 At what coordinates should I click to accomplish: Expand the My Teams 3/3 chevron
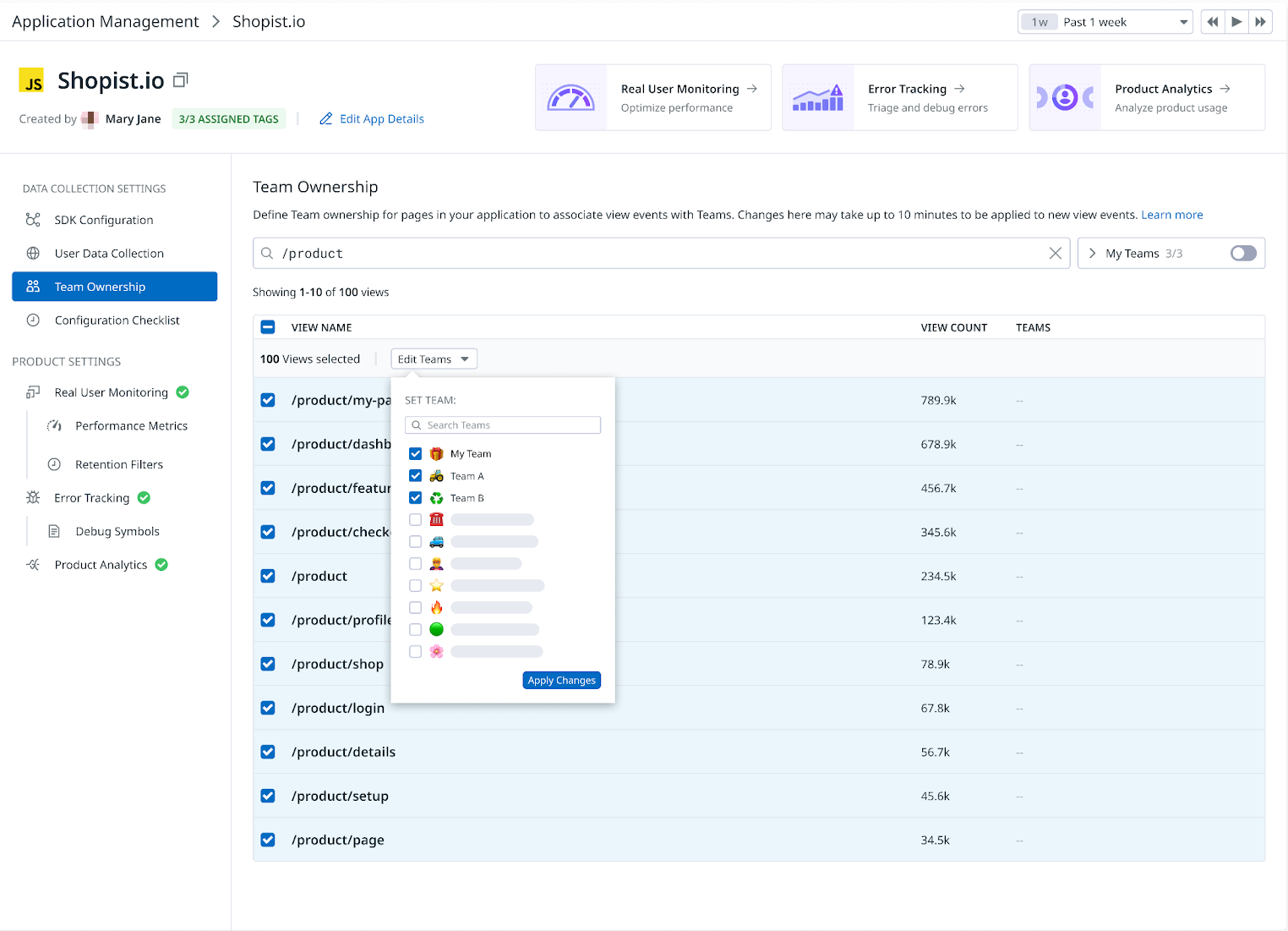1092,254
